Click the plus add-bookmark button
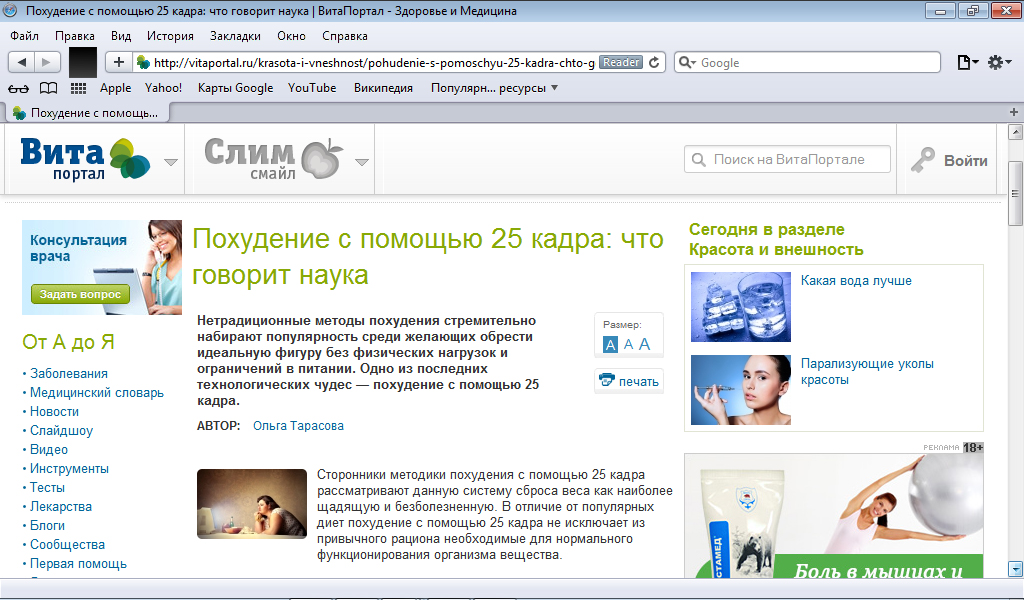 coord(119,62)
